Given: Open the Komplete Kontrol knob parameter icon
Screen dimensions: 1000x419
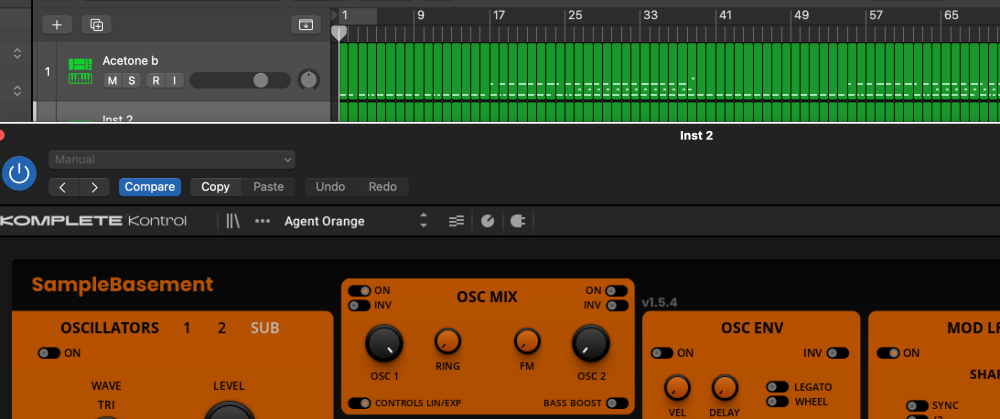Looking at the screenshot, I should click(x=487, y=221).
